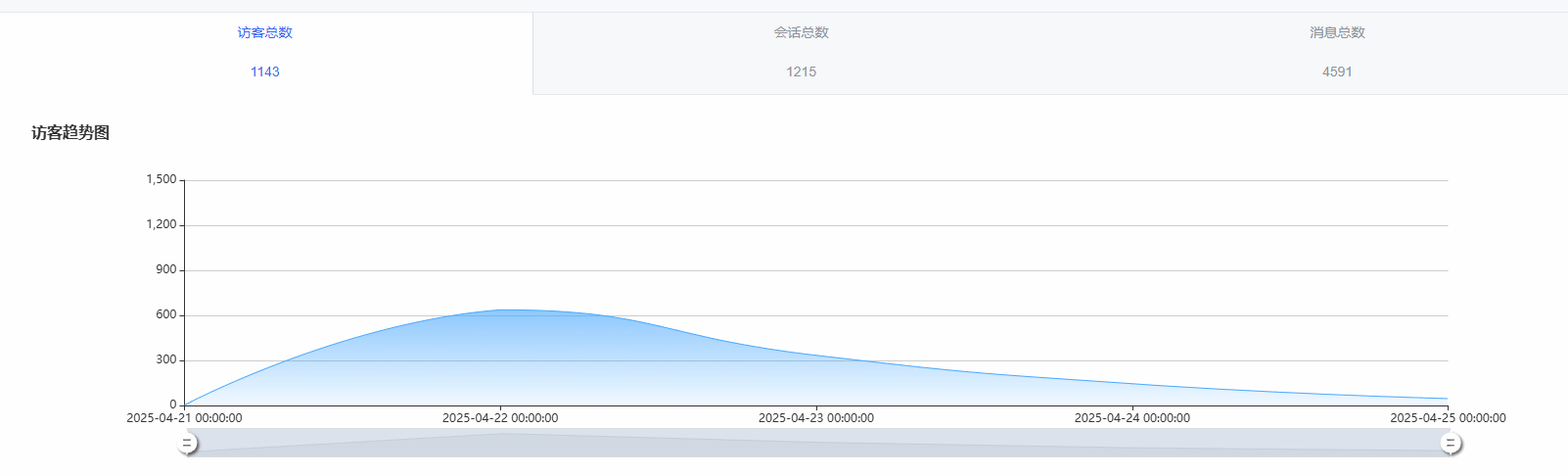Screen dimensions: 1568x476
Task: Click the session count value 1215
Action: tap(801, 71)
